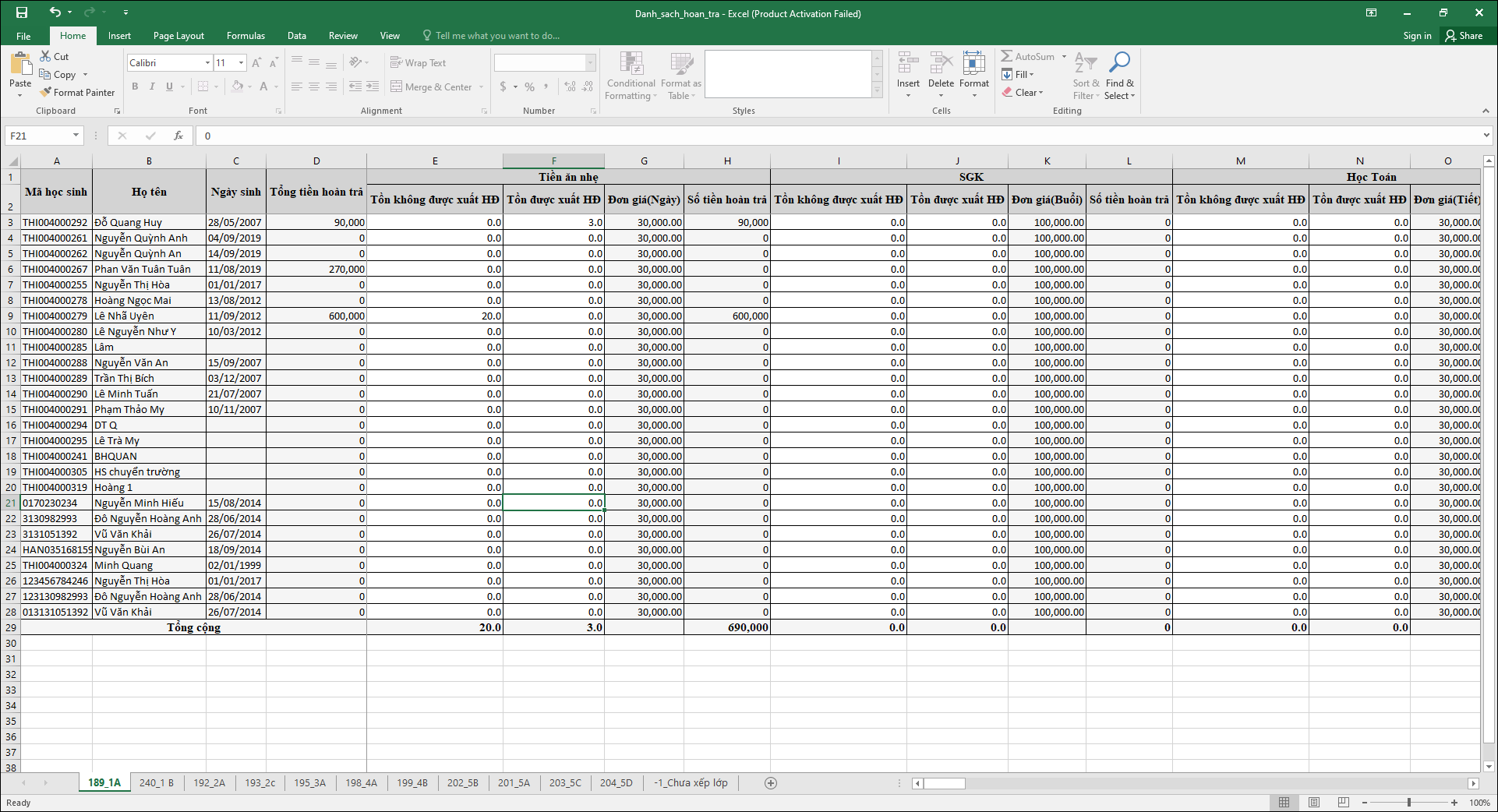Expand the font name Calibri dropdown
The height and width of the screenshot is (812, 1498).
tap(207, 62)
